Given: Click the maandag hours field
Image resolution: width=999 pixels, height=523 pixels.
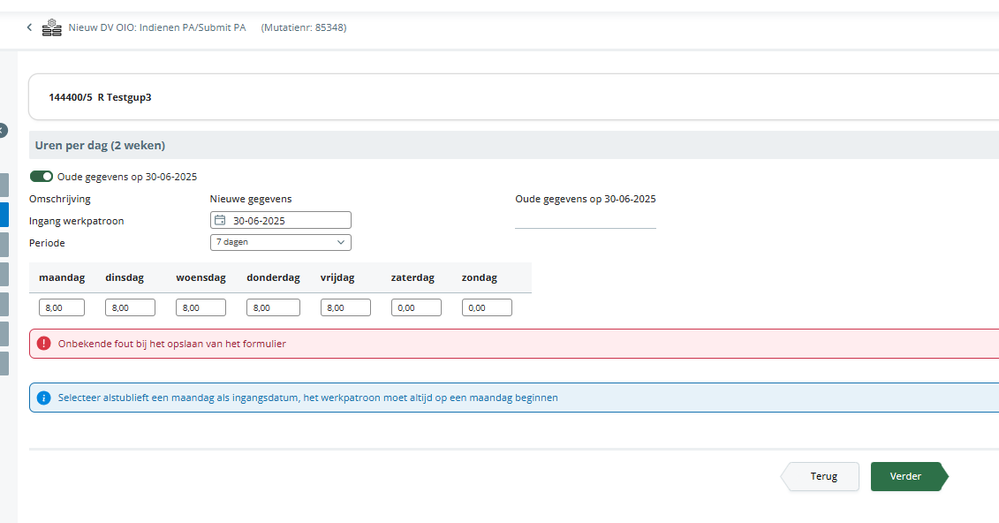Looking at the screenshot, I should coord(62,308).
